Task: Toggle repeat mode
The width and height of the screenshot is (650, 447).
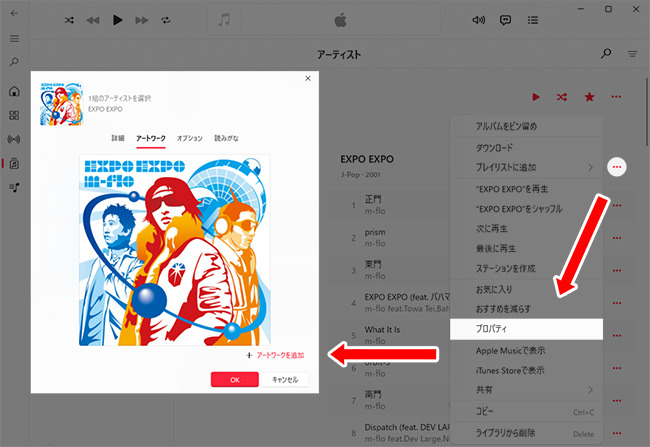Action: pos(166,20)
